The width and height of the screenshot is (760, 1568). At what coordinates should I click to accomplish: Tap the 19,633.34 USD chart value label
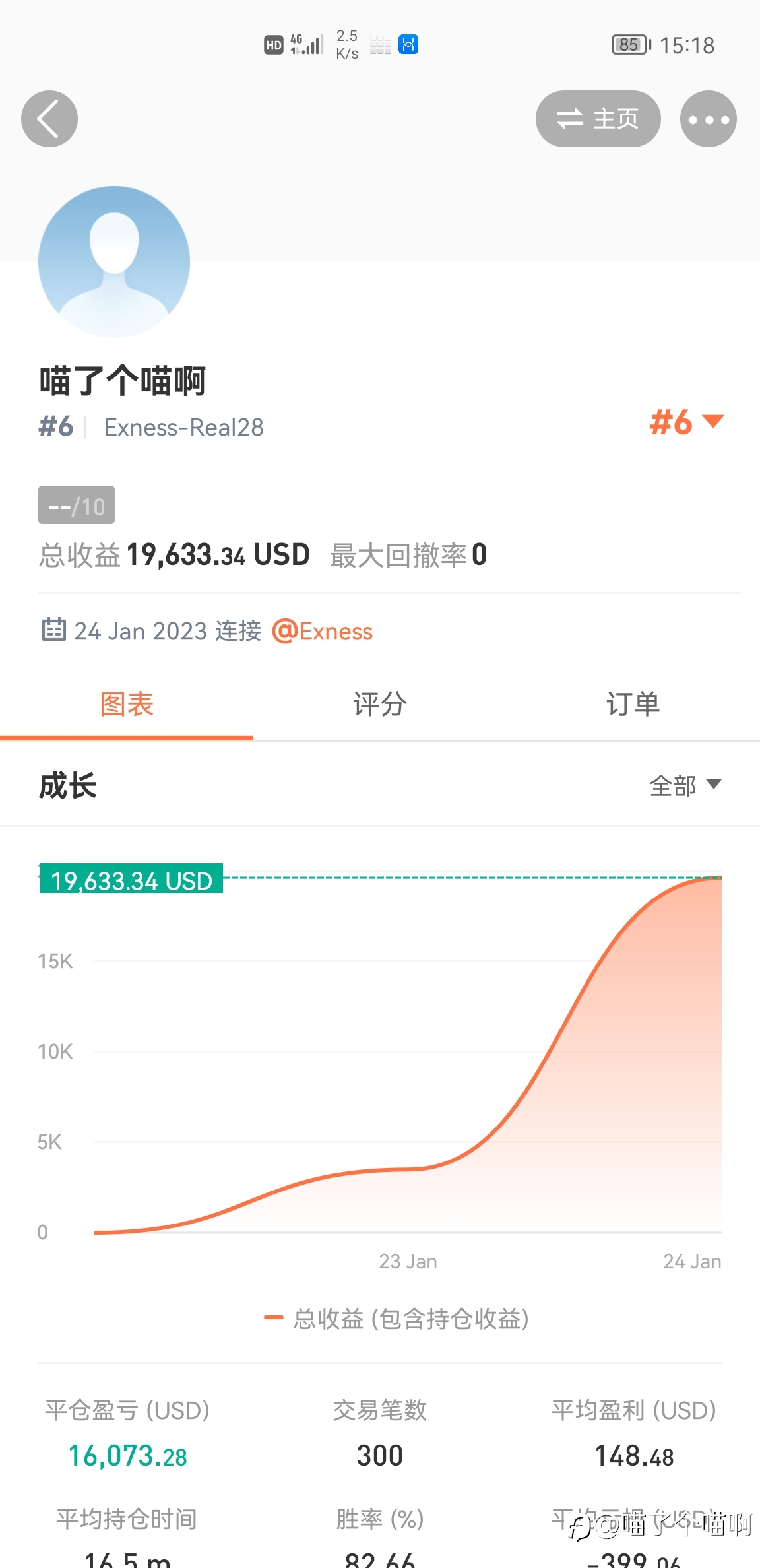pos(131,880)
